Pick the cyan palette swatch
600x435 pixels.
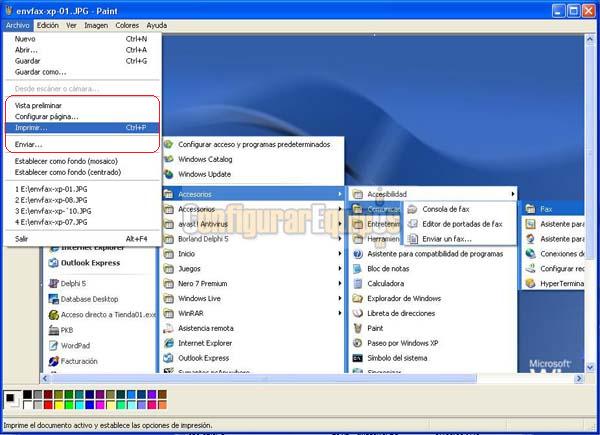[x=79, y=405]
